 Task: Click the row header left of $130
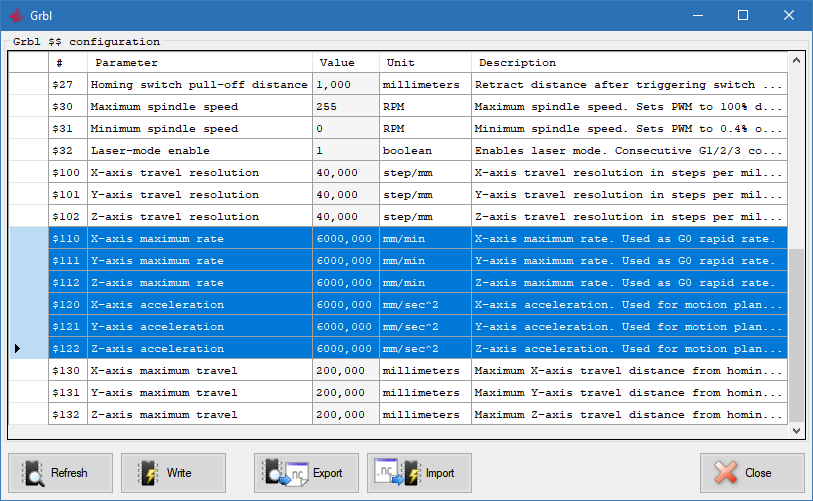coord(29,370)
